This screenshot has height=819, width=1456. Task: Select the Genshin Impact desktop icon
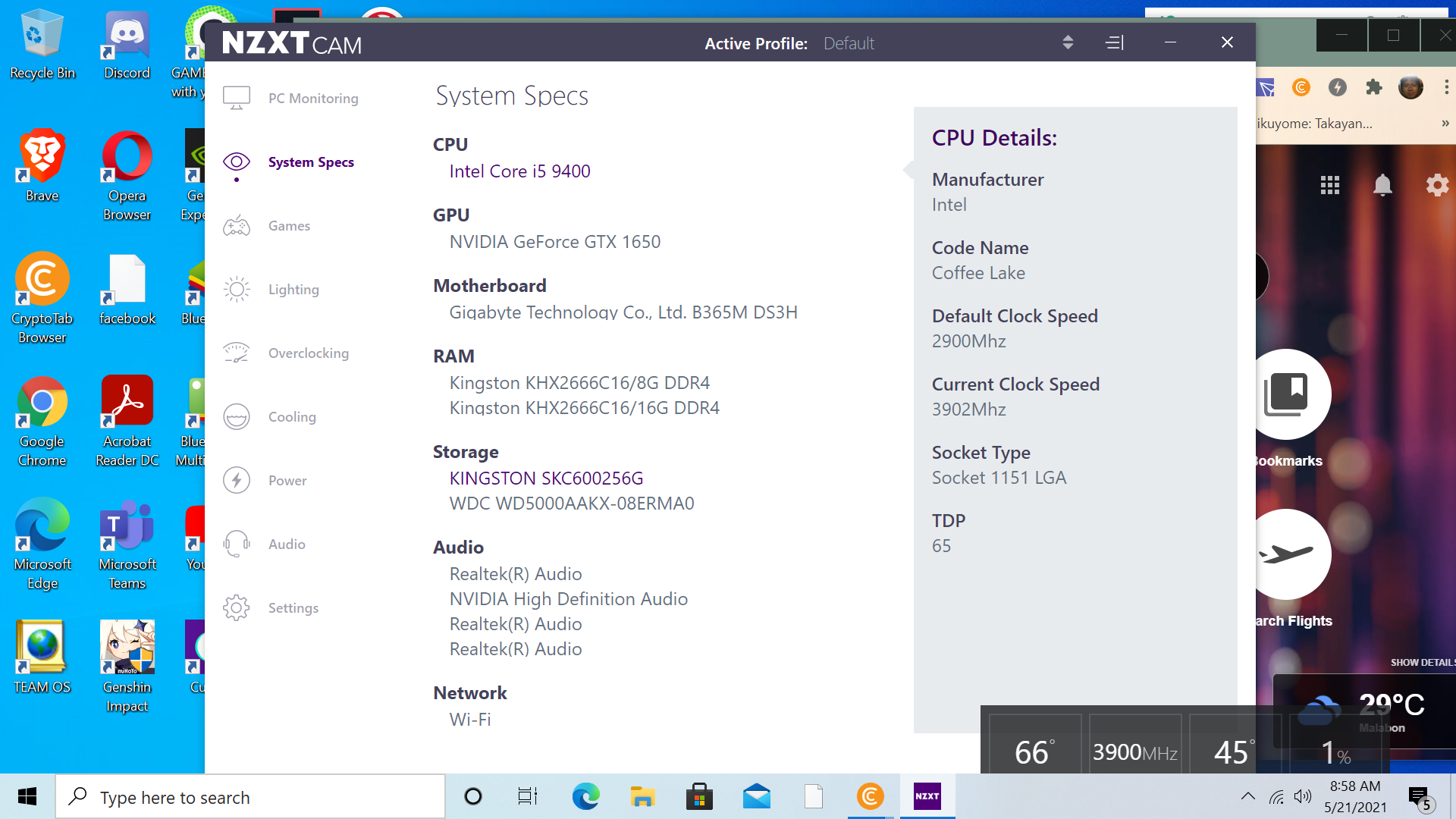(x=127, y=667)
